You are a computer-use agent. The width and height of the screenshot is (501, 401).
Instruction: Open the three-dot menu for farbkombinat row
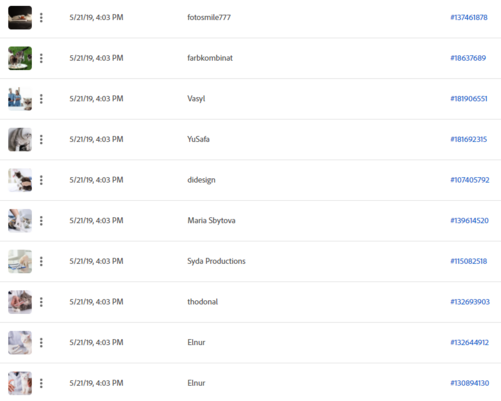point(41,58)
